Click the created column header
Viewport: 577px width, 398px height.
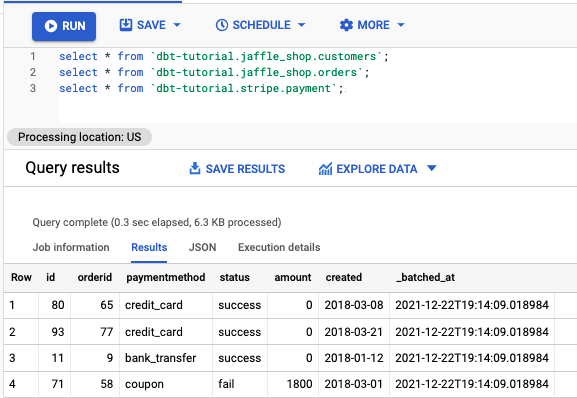[x=344, y=277]
